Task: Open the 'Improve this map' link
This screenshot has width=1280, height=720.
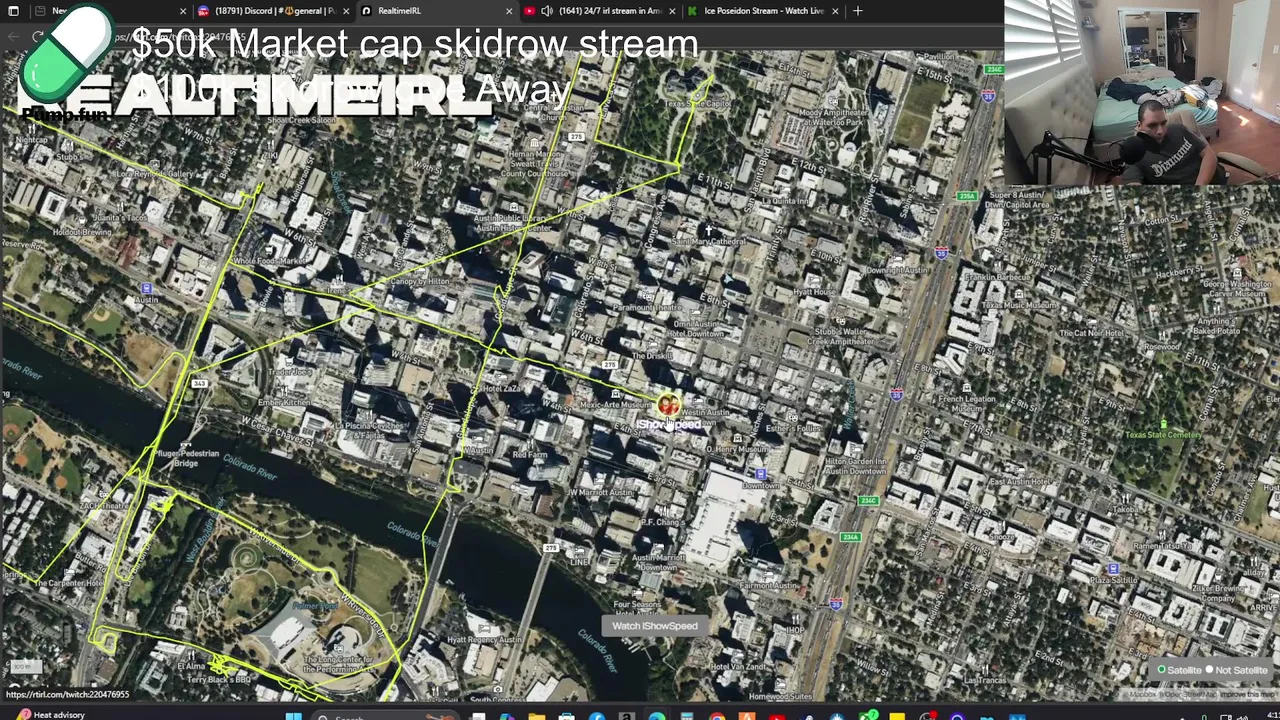Action: 1247,695
